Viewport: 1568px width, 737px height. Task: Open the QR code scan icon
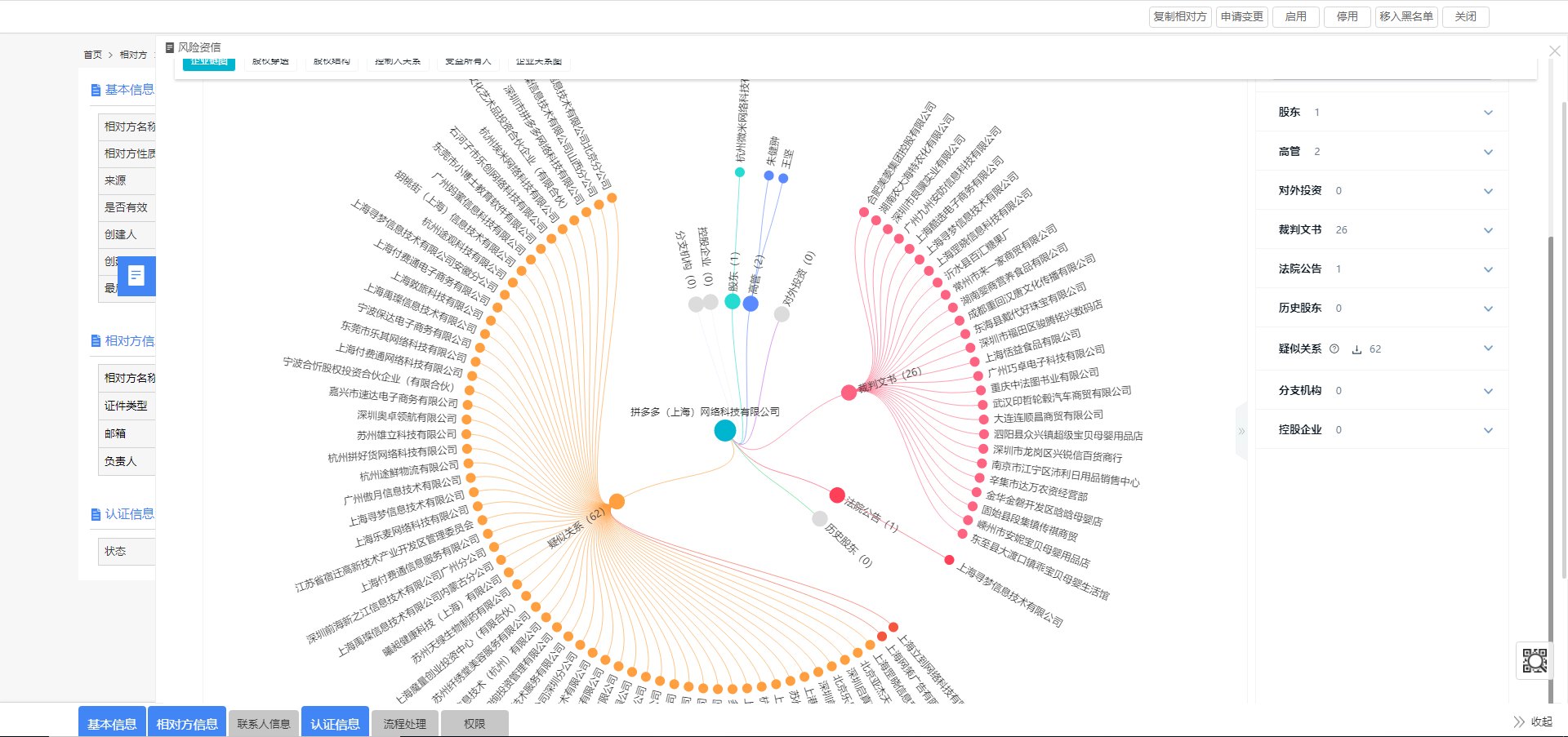tap(1535, 660)
